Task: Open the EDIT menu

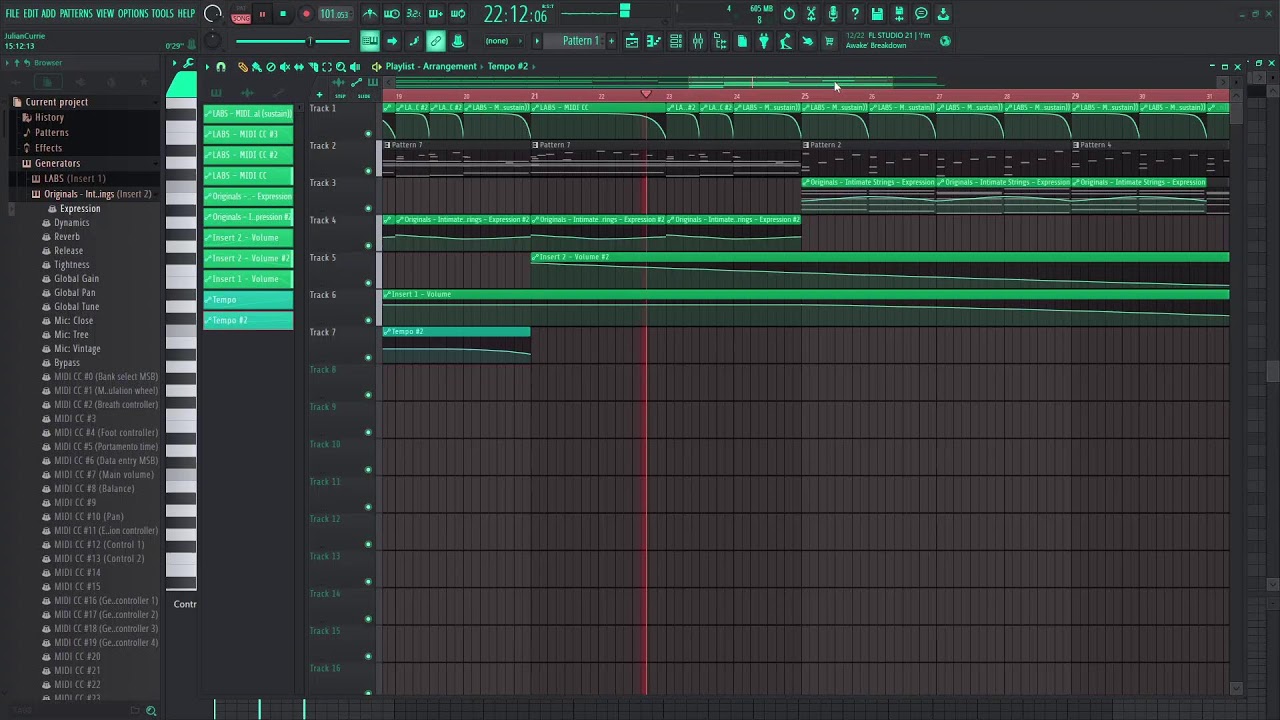Action: tap(31, 14)
